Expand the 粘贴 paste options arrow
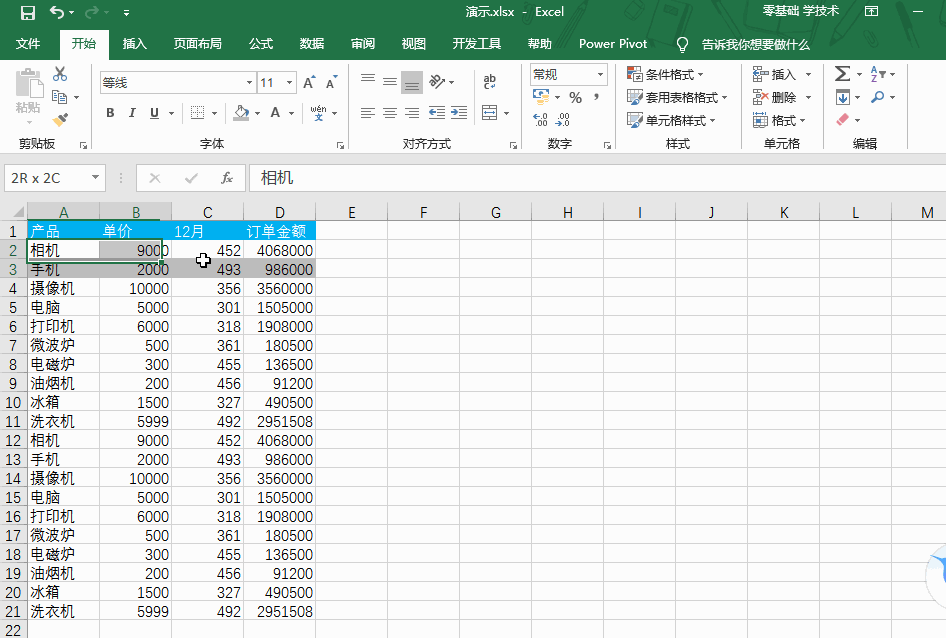This screenshot has width=946, height=638. 29,123
